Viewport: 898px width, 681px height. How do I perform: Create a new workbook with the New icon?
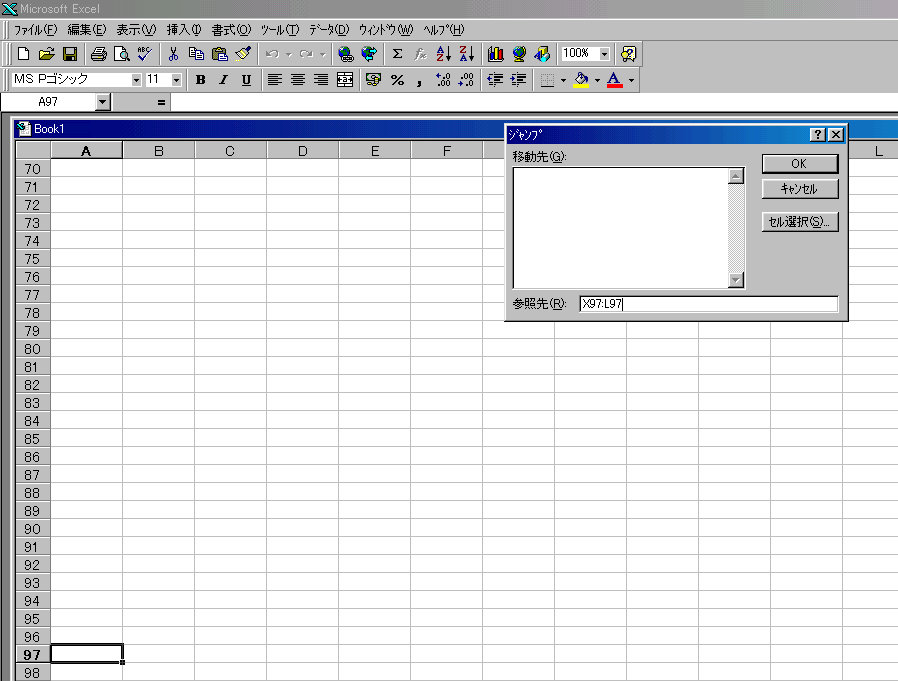point(23,54)
